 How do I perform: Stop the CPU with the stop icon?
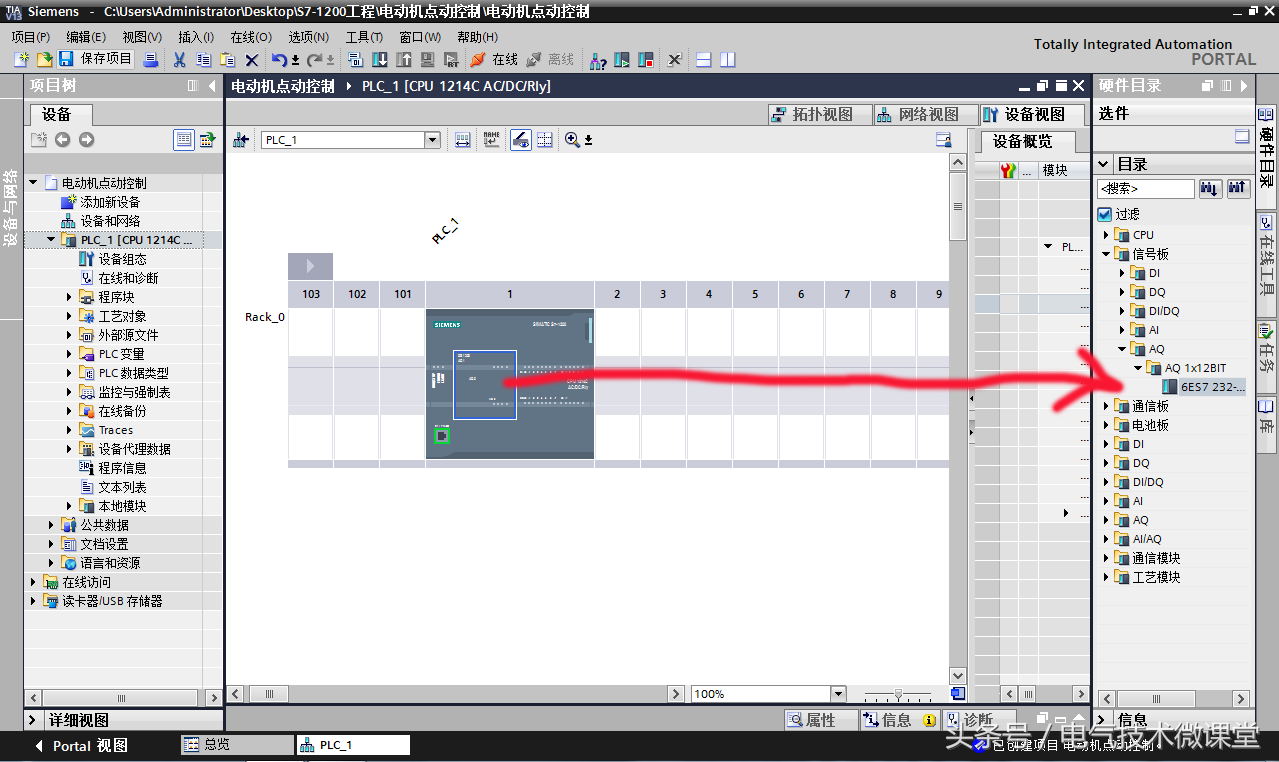645,59
